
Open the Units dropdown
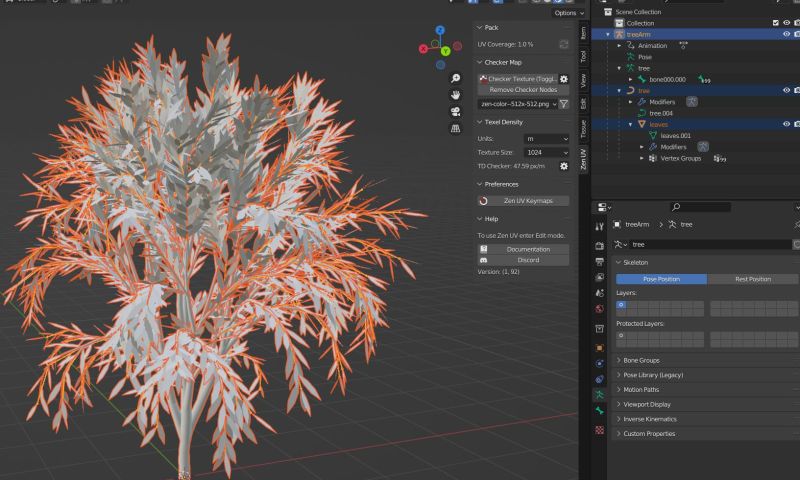tap(546, 139)
